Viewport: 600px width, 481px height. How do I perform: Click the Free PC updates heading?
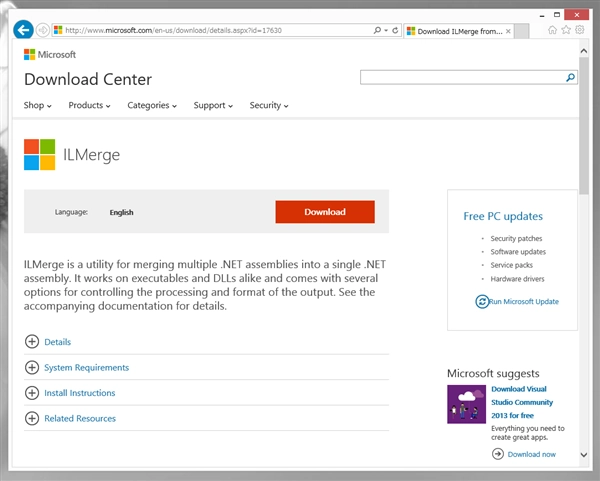pos(503,216)
